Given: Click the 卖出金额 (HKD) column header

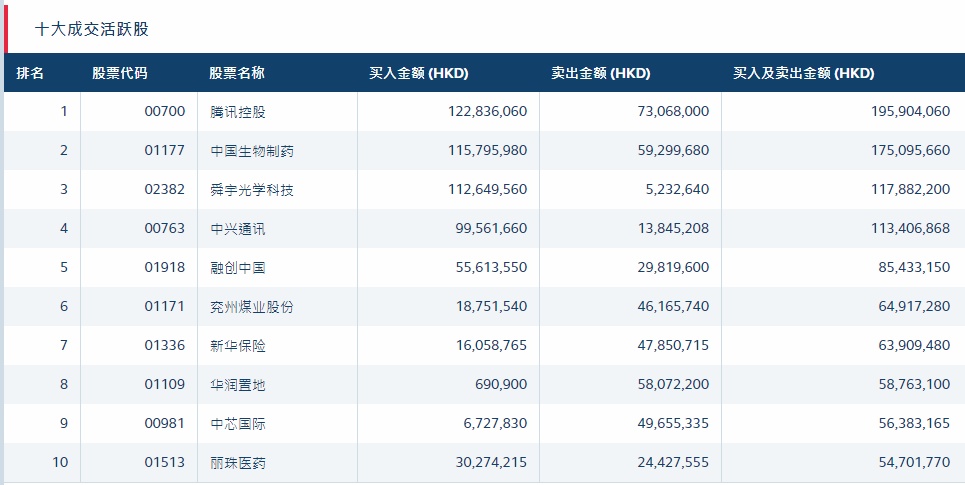Looking at the screenshot, I should tap(601, 73).
